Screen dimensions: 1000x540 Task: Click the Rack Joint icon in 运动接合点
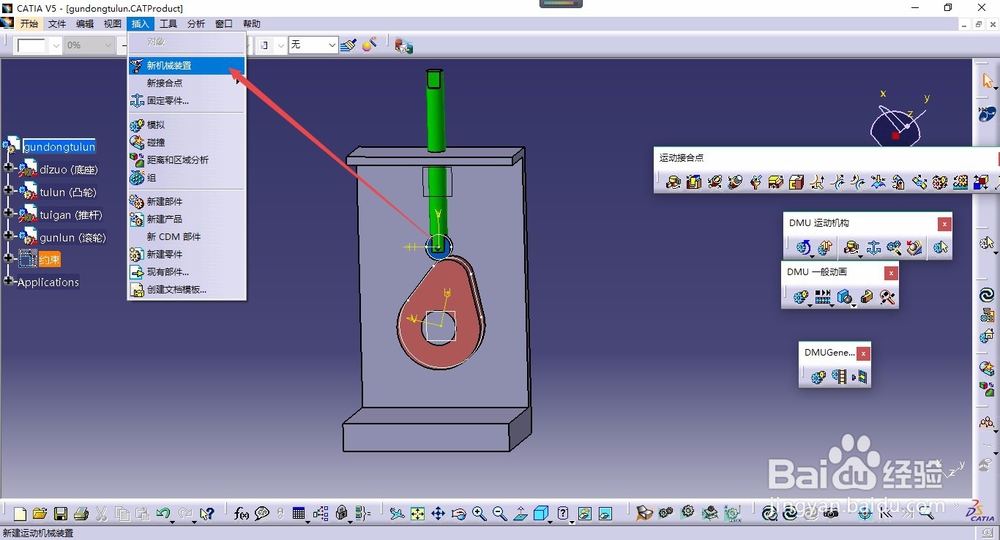point(960,182)
